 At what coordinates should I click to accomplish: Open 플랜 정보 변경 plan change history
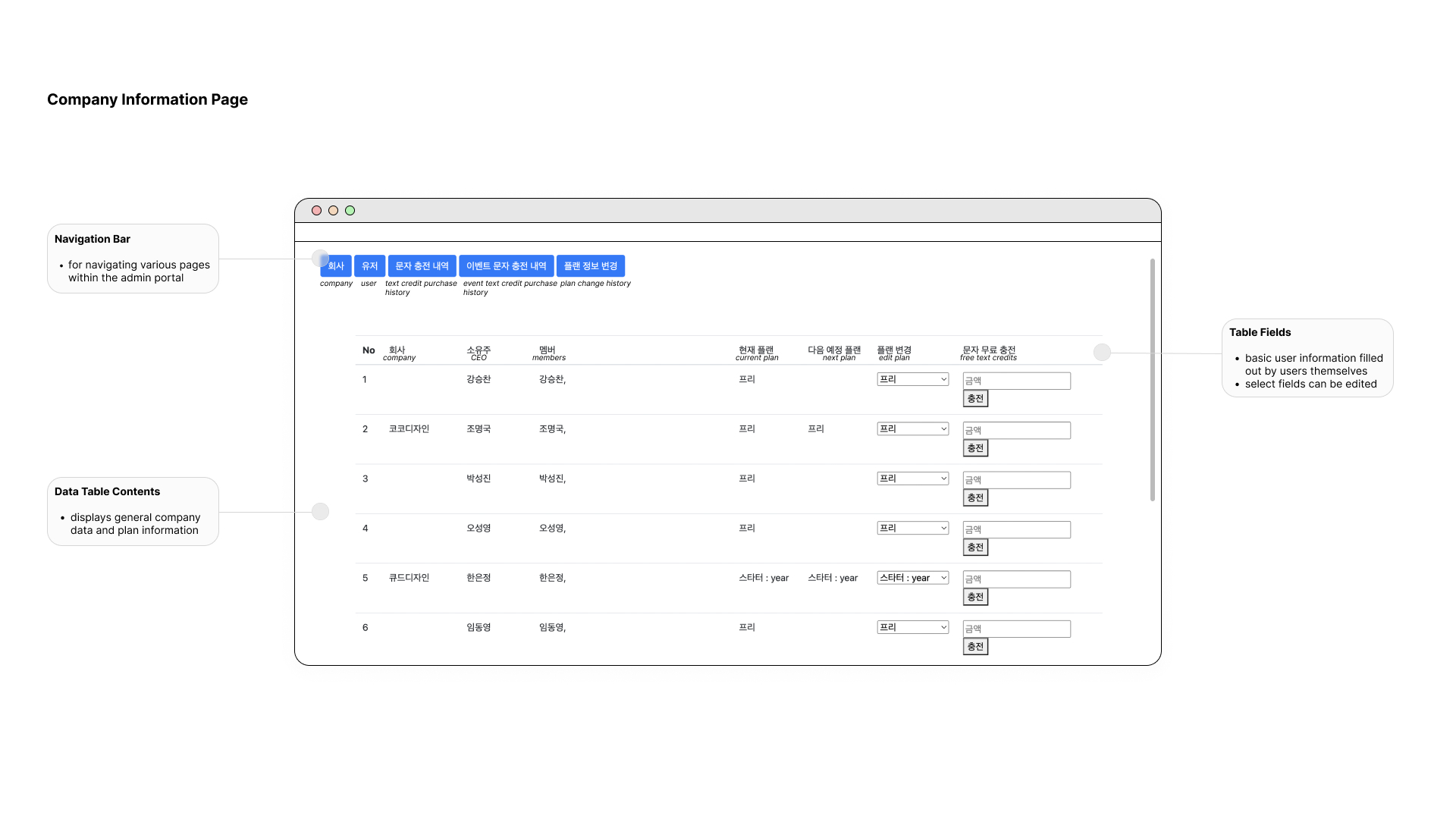tap(591, 266)
